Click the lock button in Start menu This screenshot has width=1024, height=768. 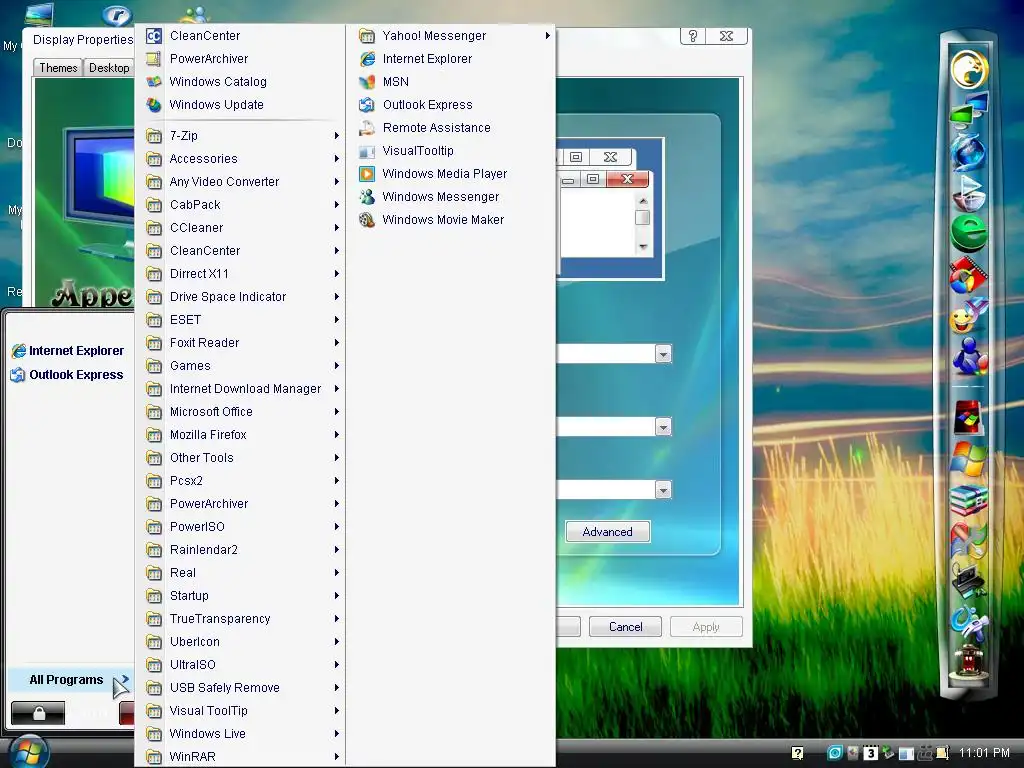click(38, 713)
